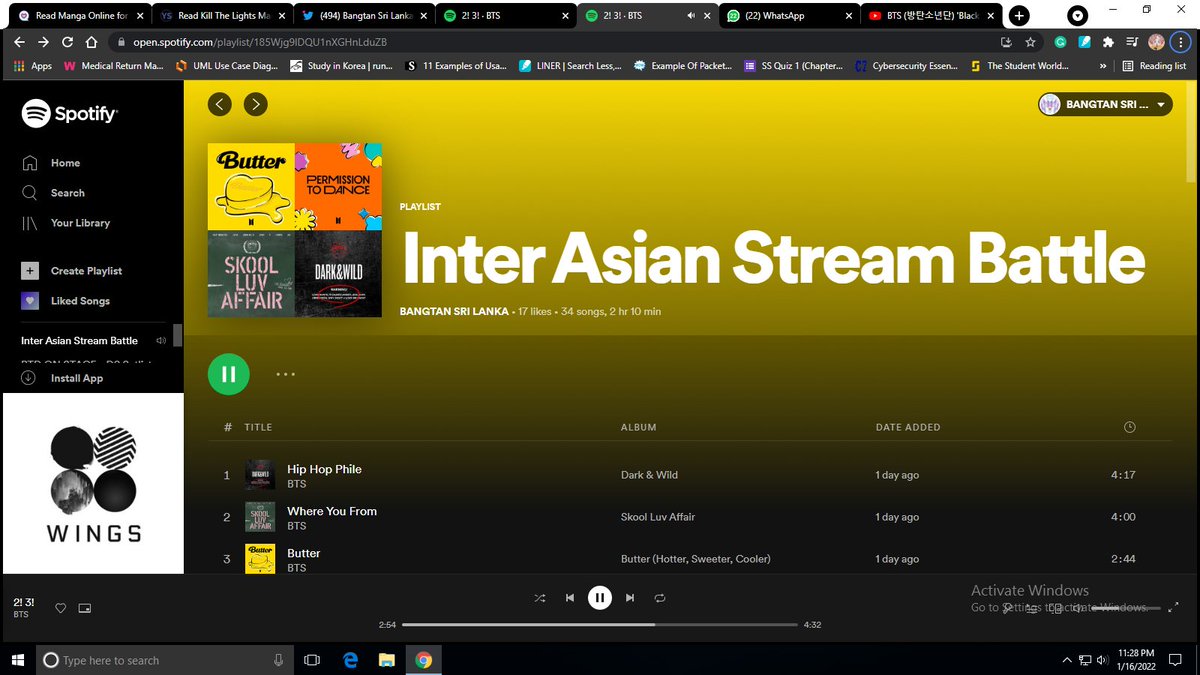Select Inter Asian Stream Battle in sidebar
This screenshot has height=675, width=1200.
[x=80, y=341]
